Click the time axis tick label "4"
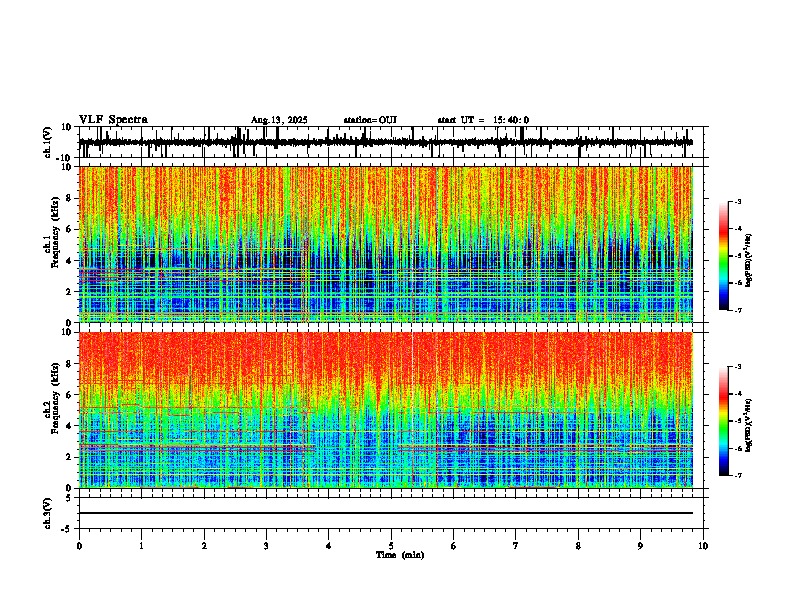The image size is (792, 612). click(x=329, y=546)
